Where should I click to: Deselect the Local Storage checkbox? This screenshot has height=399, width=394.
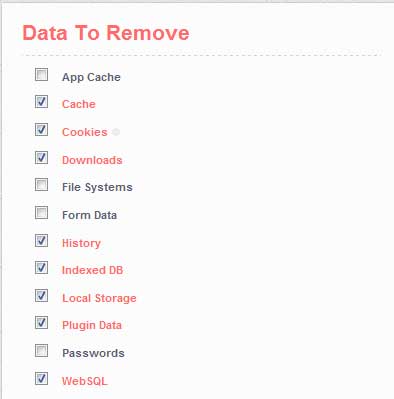[41, 296]
